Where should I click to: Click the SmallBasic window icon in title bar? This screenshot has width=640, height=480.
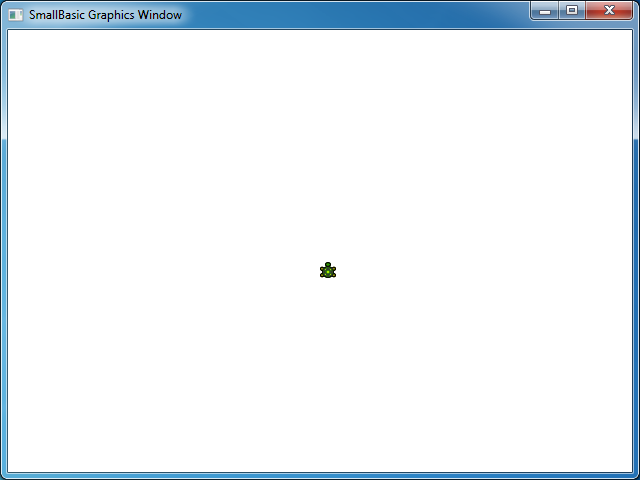coord(16,15)
